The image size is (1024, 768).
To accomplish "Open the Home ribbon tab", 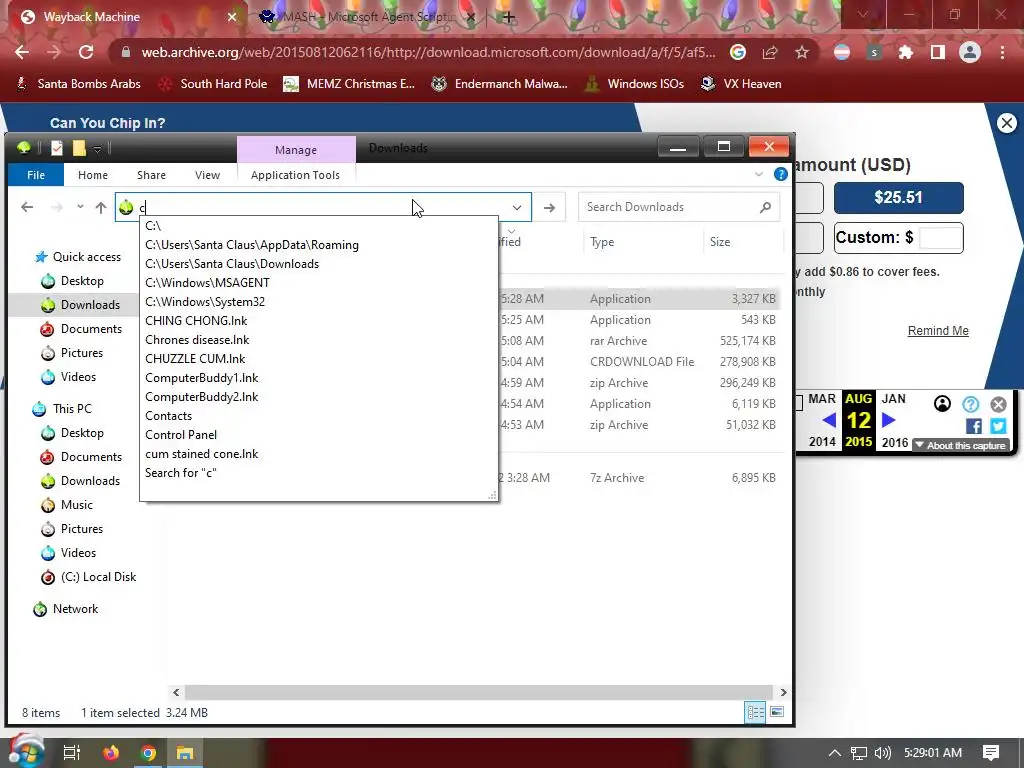I will click(93, 175).
